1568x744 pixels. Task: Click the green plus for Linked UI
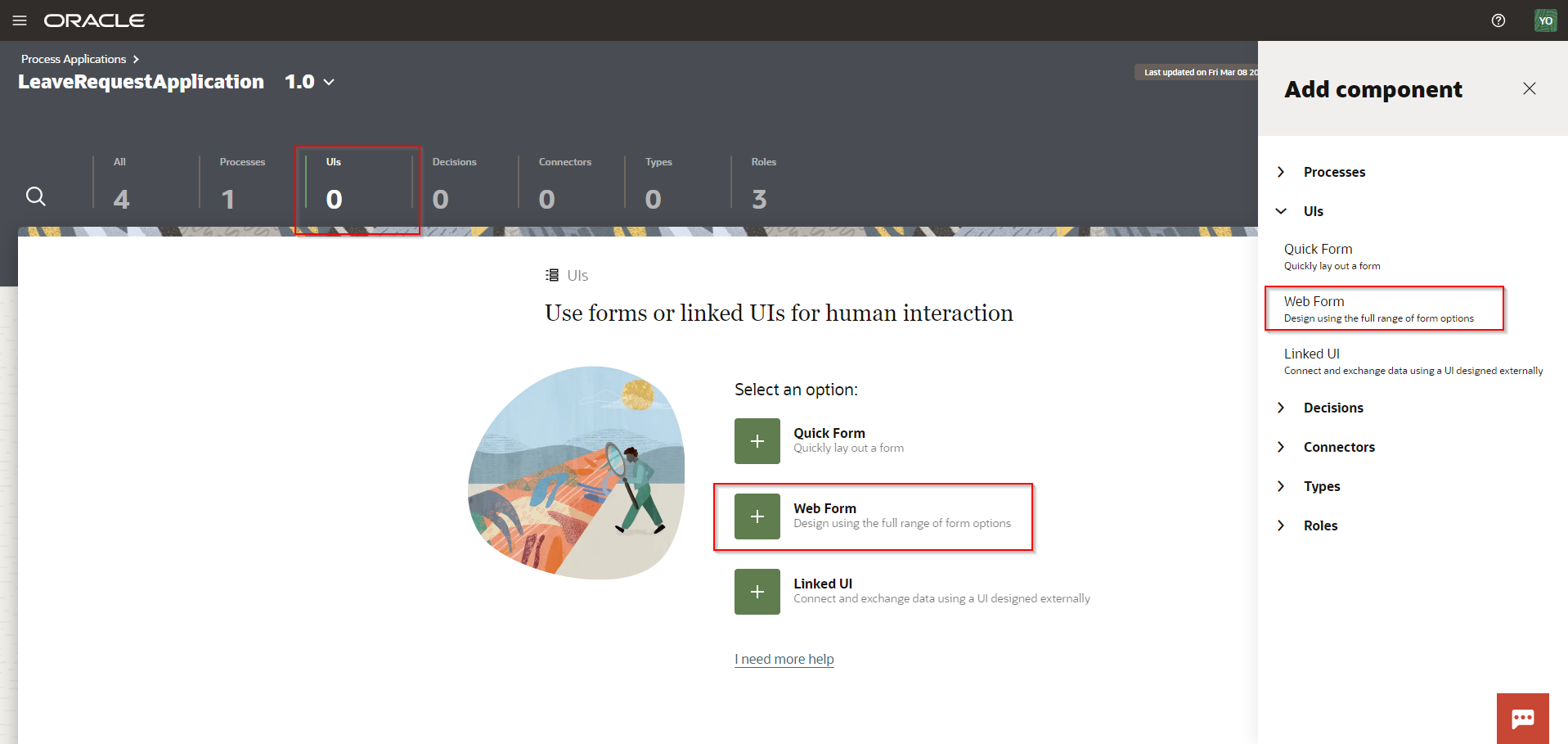757,592
